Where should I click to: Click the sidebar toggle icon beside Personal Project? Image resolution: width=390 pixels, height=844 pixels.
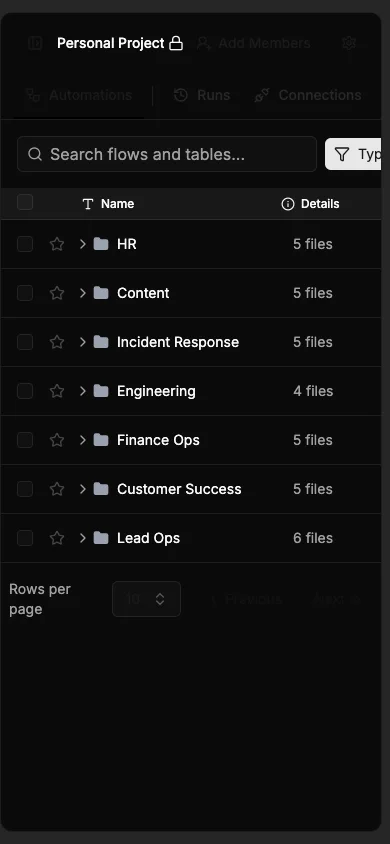click(35, 43)
